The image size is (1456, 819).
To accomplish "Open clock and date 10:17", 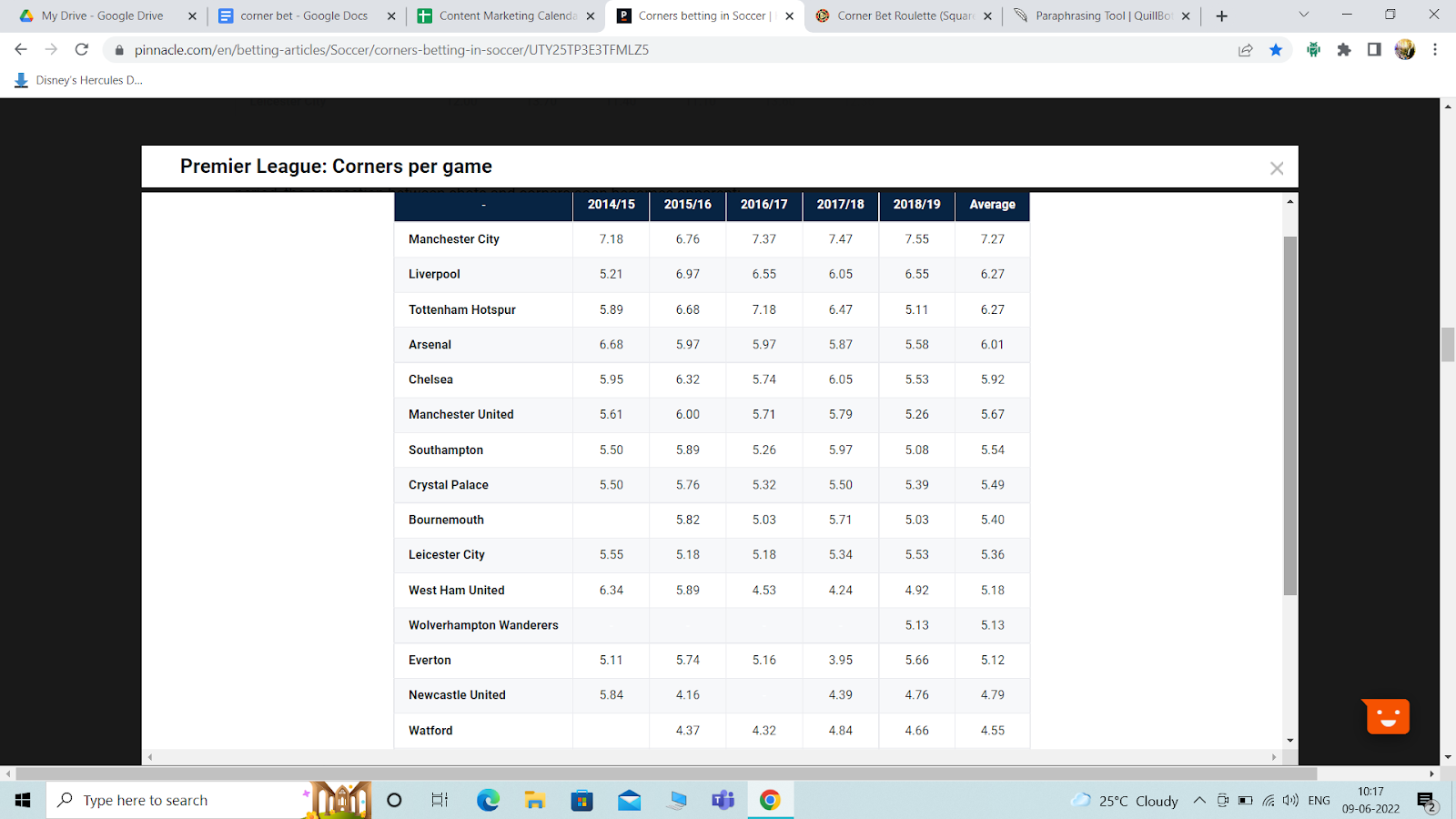I will coord(1370,800).
